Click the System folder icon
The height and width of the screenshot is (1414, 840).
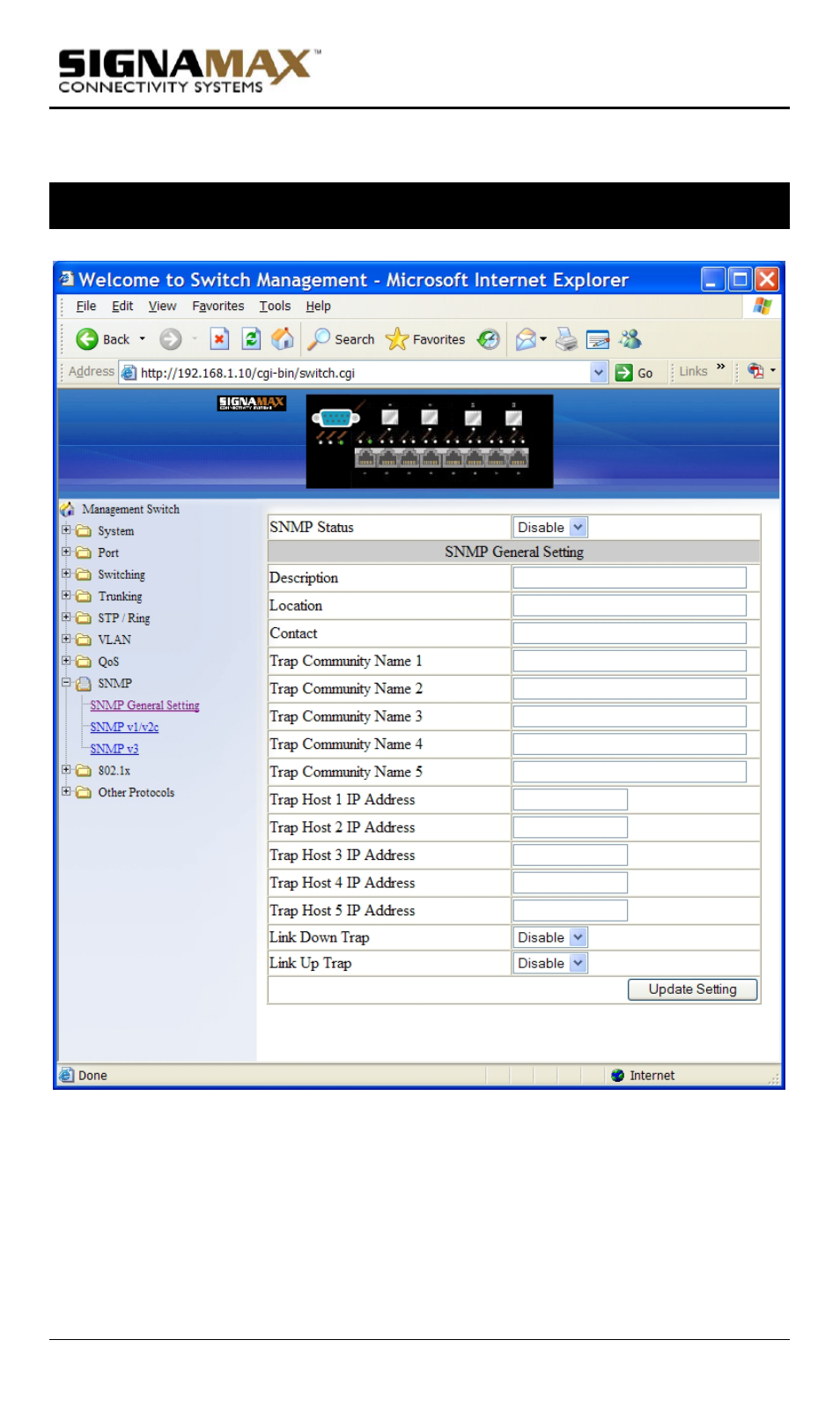(x=84, y=531)
